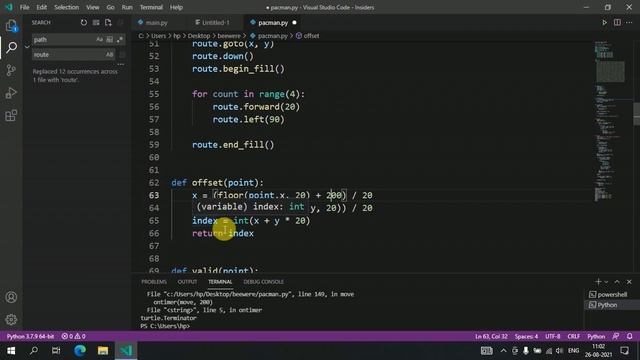
Task: Open the Extensions view
Action: 11,116
